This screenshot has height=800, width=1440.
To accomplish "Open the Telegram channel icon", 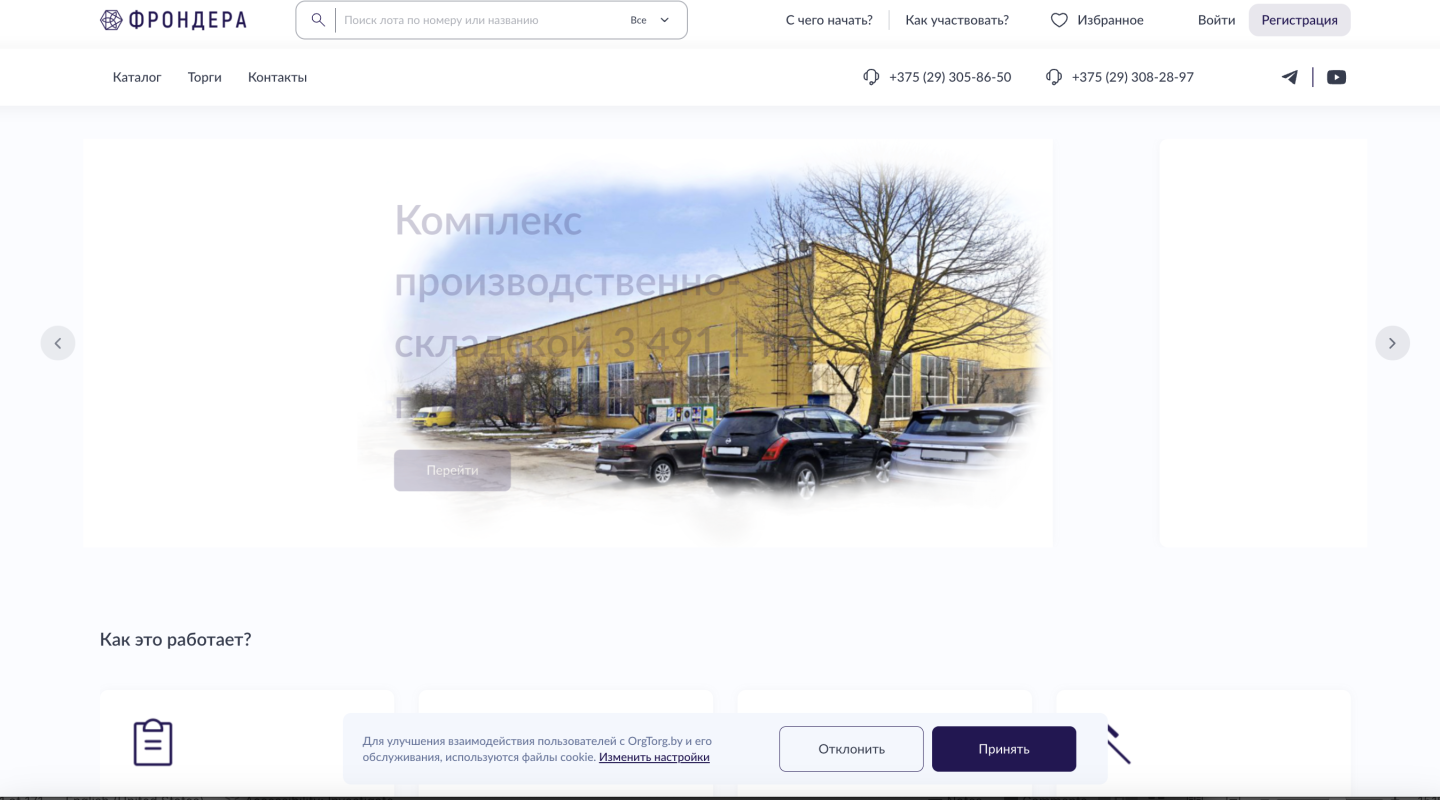I will 1290,77.
